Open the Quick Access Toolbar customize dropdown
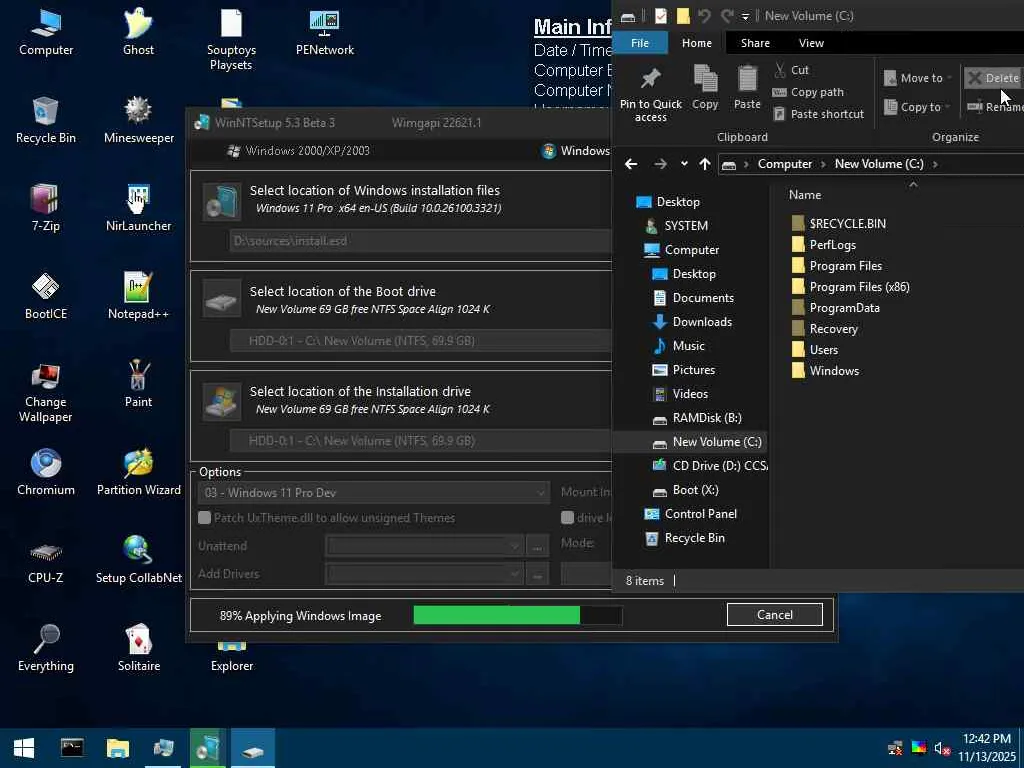The height and width of the screenshot is (768, 1024). click(745, 16)
